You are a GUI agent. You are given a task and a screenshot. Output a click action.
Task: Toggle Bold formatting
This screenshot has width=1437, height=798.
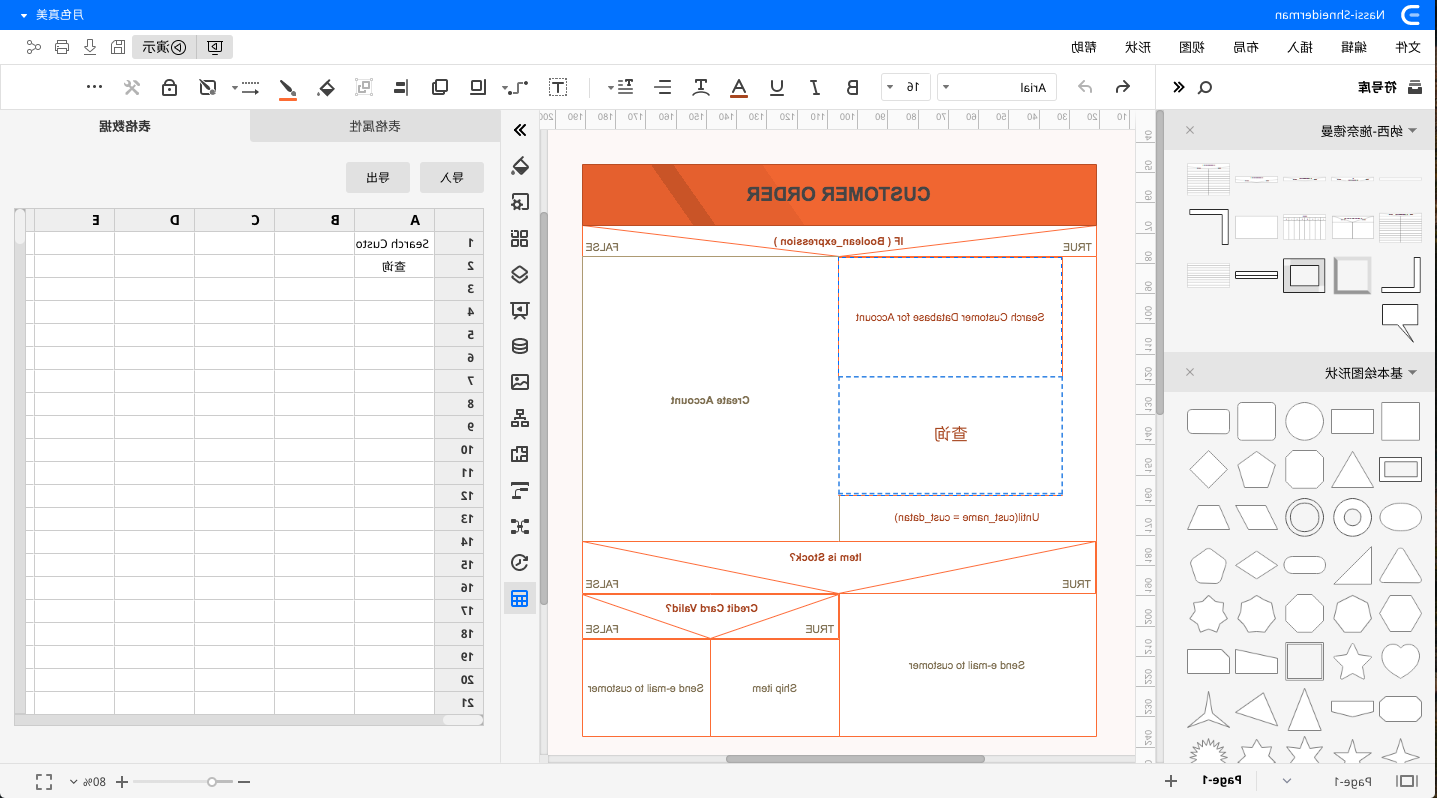tap(852, 87)
